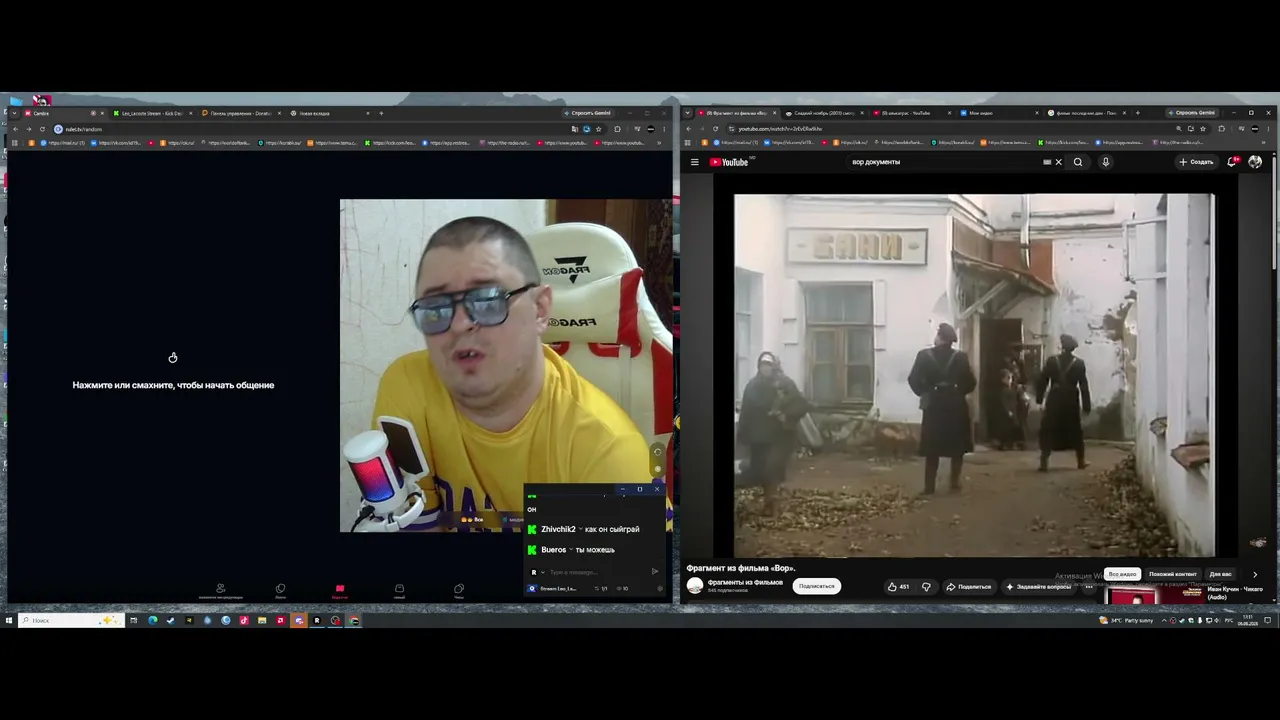Image resolution: width=1280 pixels, height=720 pixels.
Task: Expand tab search dropdown in rulet.tv window
Action: pyautogui.click(x=14, y=113)
